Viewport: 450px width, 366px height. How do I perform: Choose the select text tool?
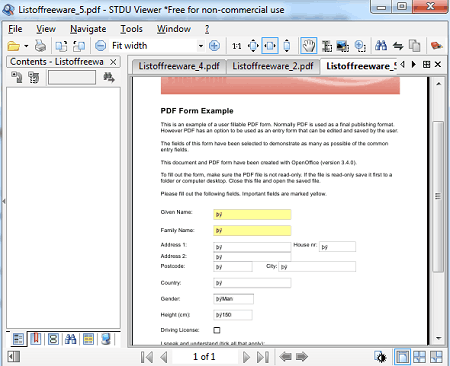click(327, 46)
